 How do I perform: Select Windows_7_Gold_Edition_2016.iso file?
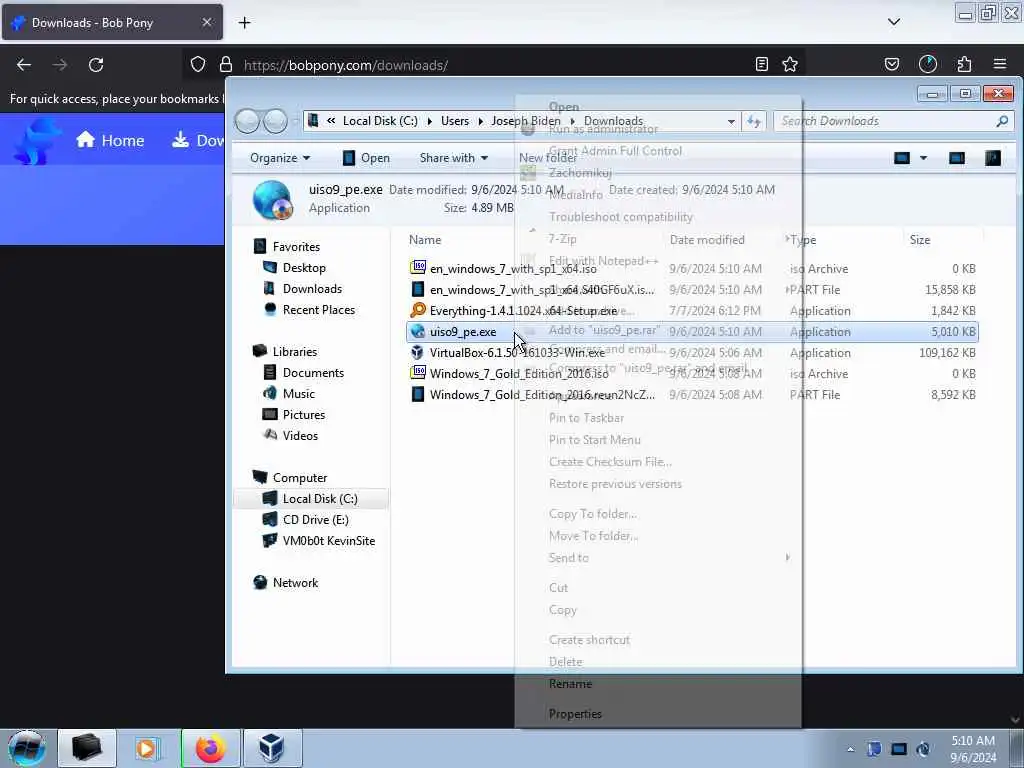coord(692,373)
